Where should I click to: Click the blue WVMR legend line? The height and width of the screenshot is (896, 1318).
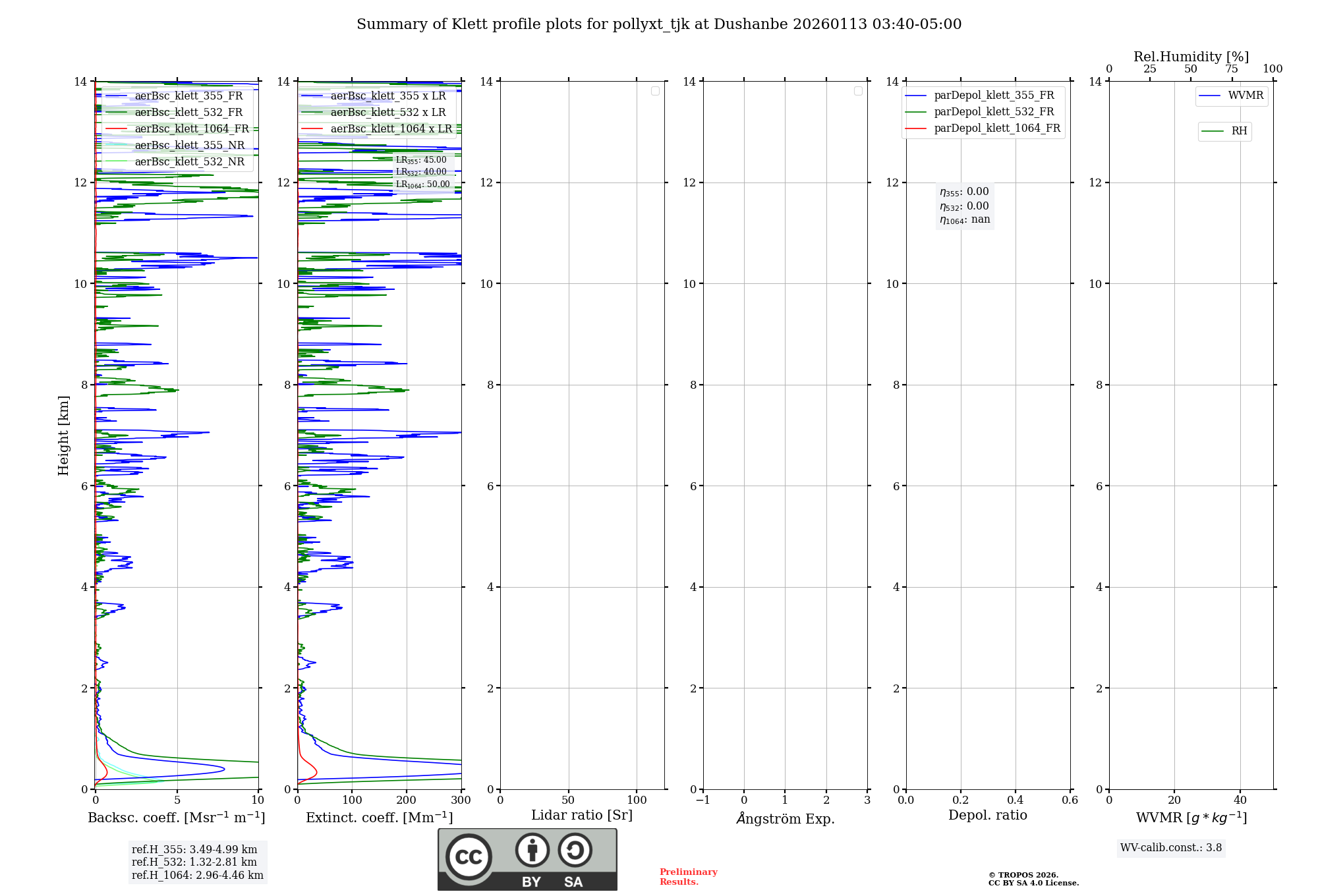(x=1210, y=96)
